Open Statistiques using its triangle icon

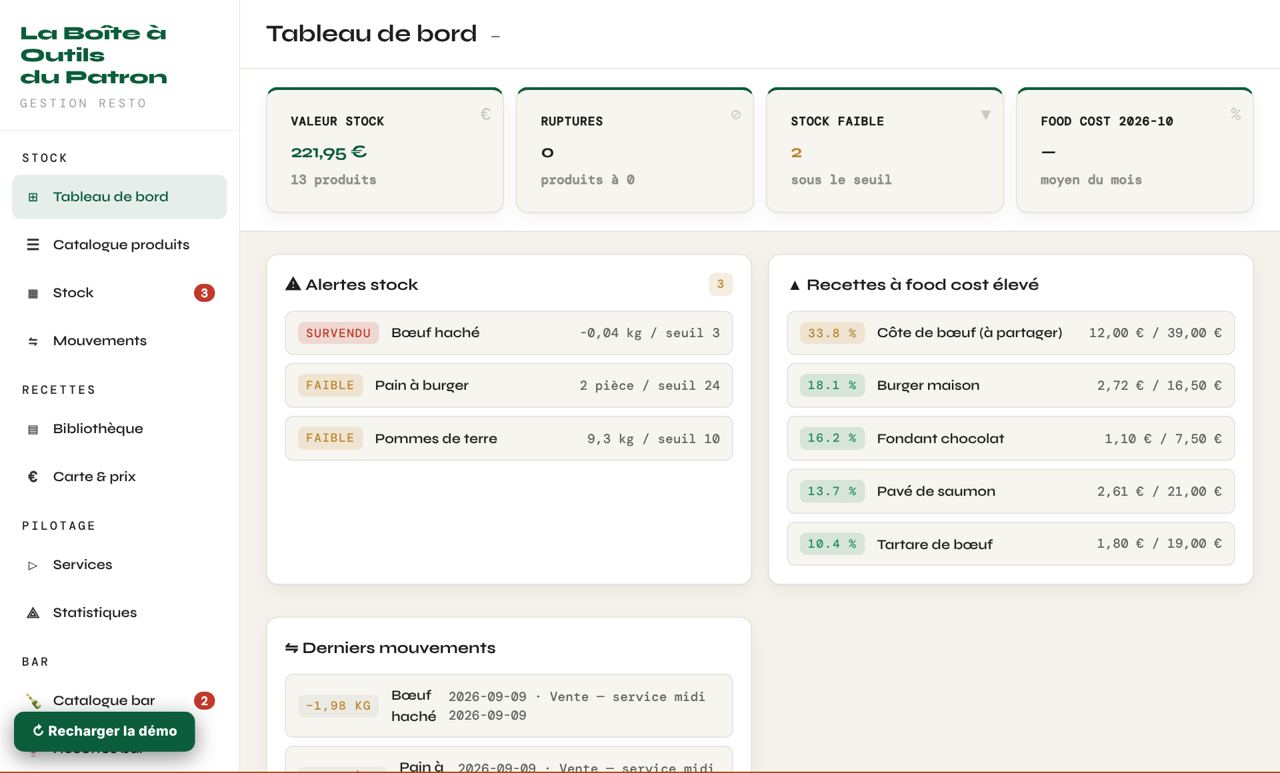[x=33, y=613]
